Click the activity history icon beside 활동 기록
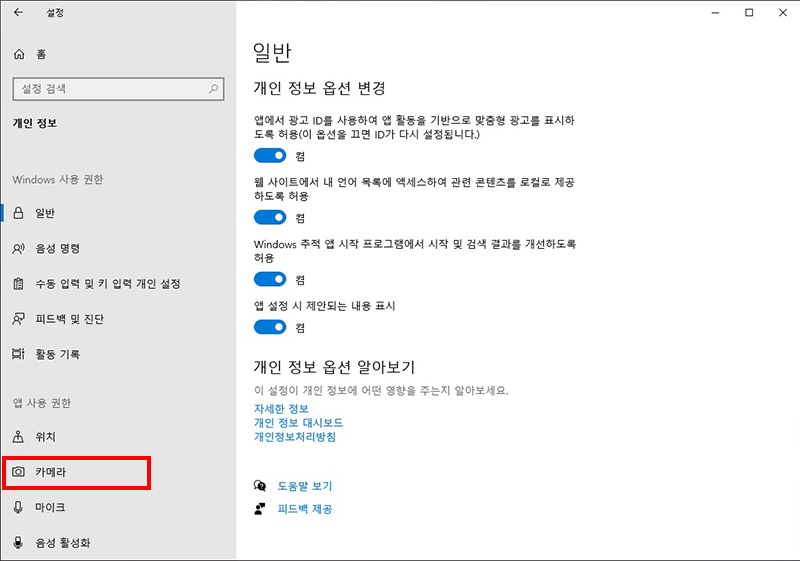The height and width of the screenshot is (561, 800). click(x=18, y=354)
